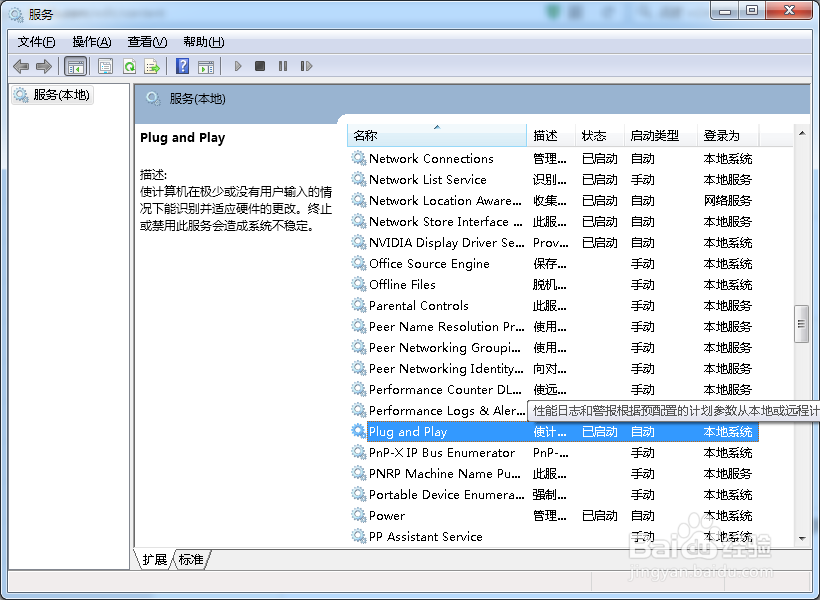
Task: Select the Peer Networking Grouping row
Action: click(x=553, y=347)
